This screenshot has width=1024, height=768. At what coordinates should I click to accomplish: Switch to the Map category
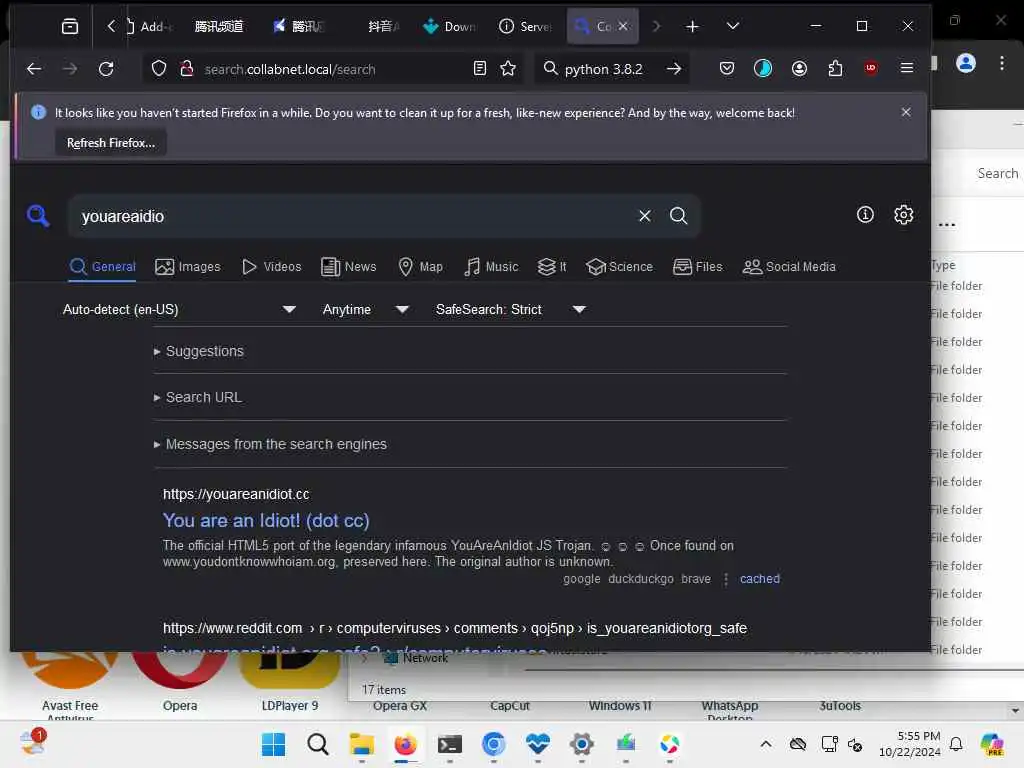(421, 266)
